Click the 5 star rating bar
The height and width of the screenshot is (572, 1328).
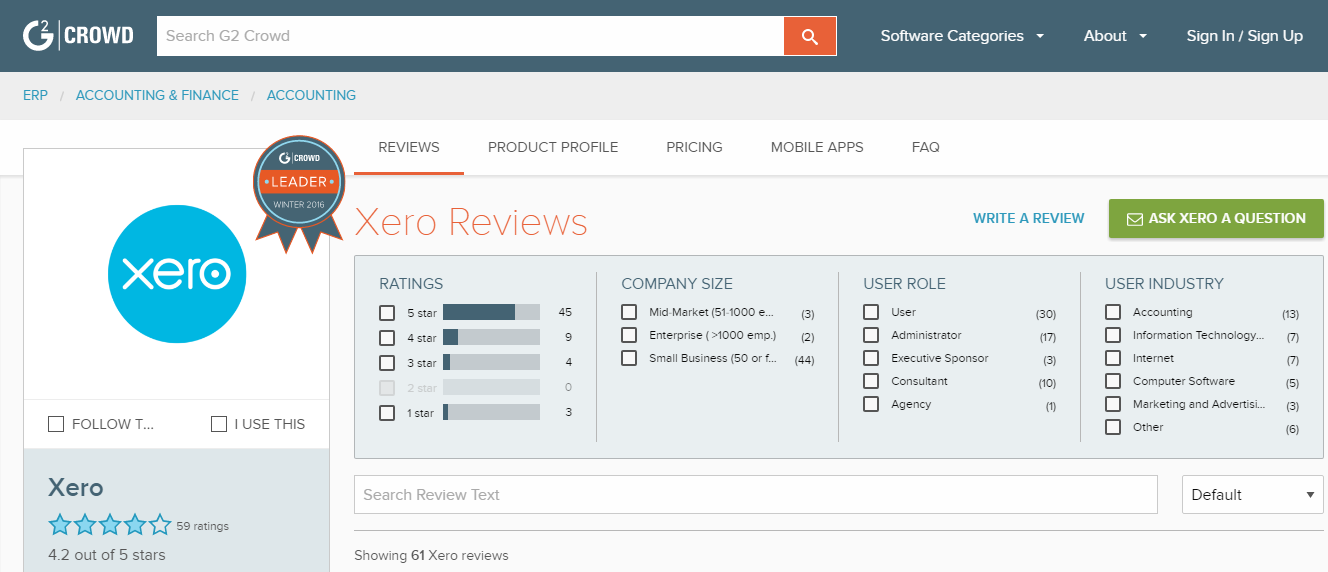click(491, 312)
